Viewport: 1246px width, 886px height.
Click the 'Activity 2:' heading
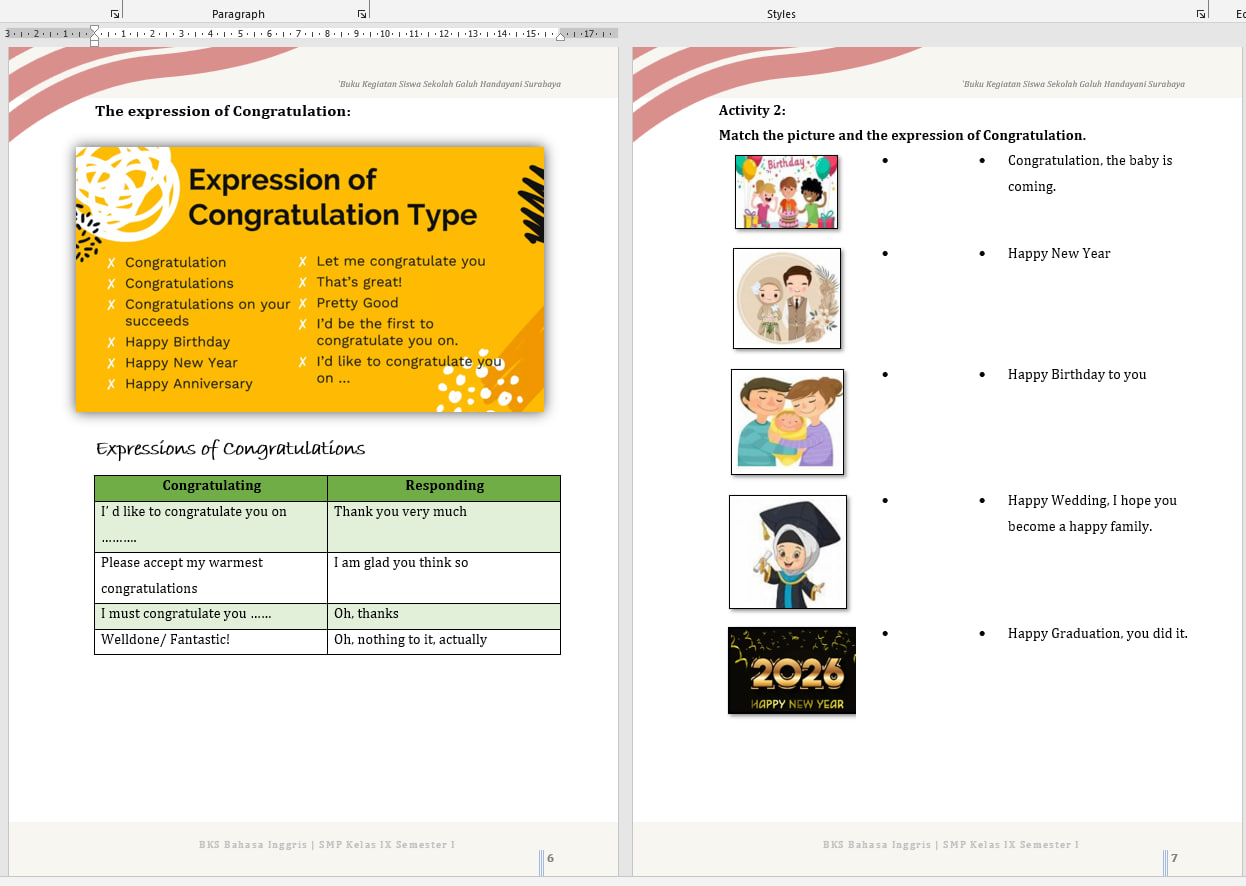point(752,110)
